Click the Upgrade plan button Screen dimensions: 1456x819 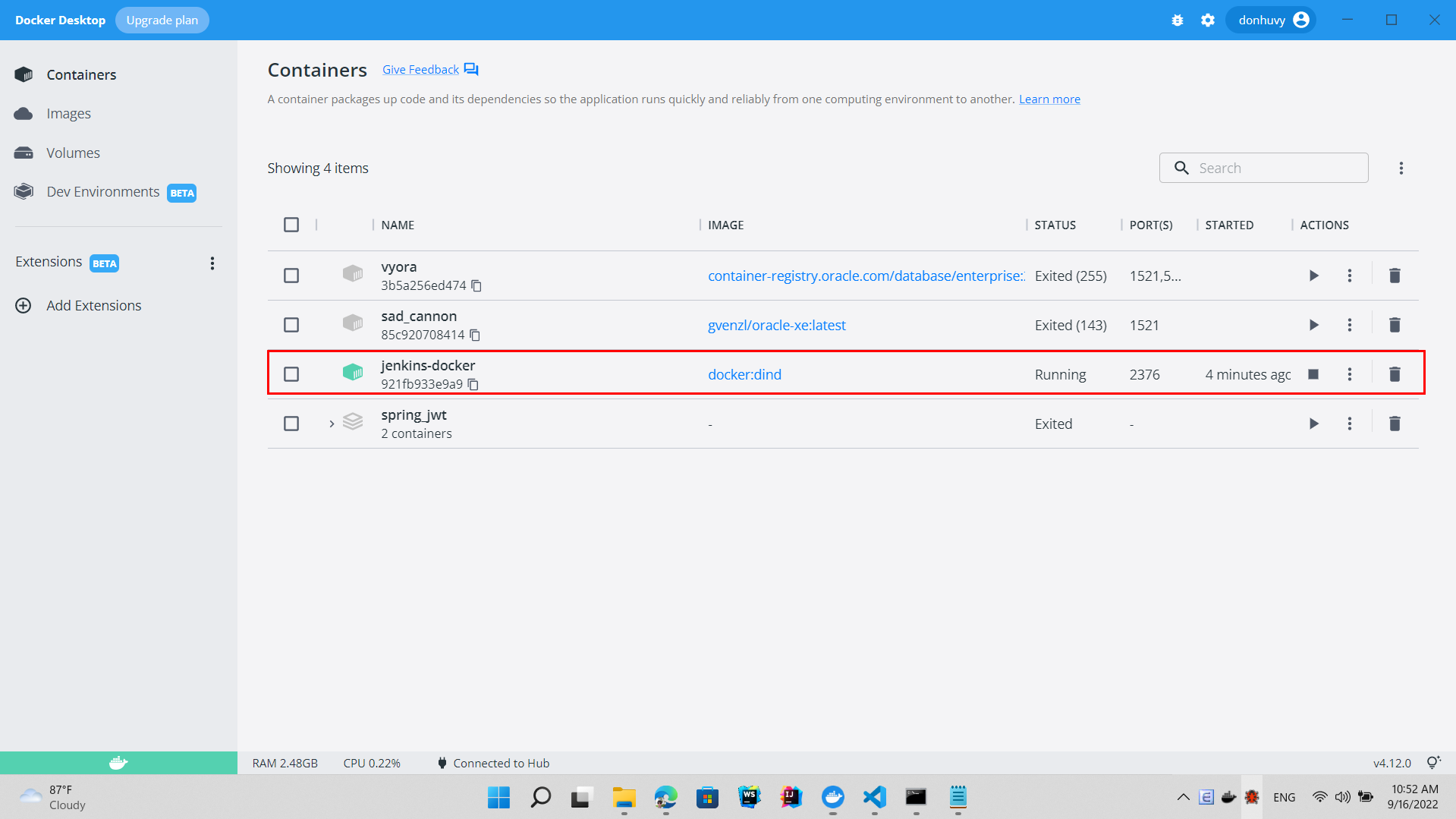pos(162,20)
